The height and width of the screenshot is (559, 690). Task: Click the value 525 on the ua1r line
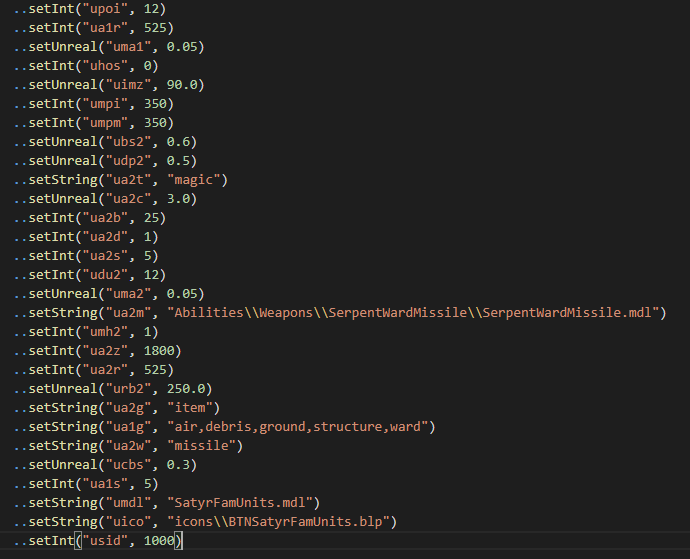point(155,28)
